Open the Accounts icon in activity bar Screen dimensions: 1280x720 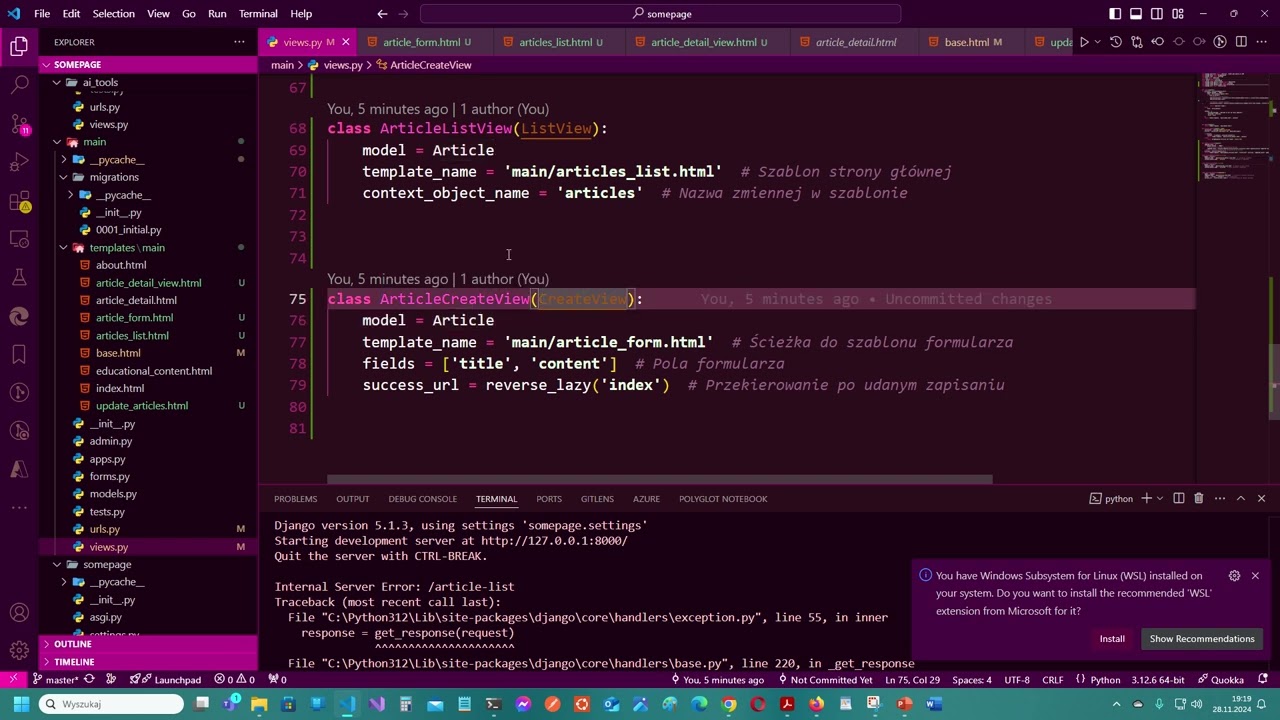tap(19, 613)
